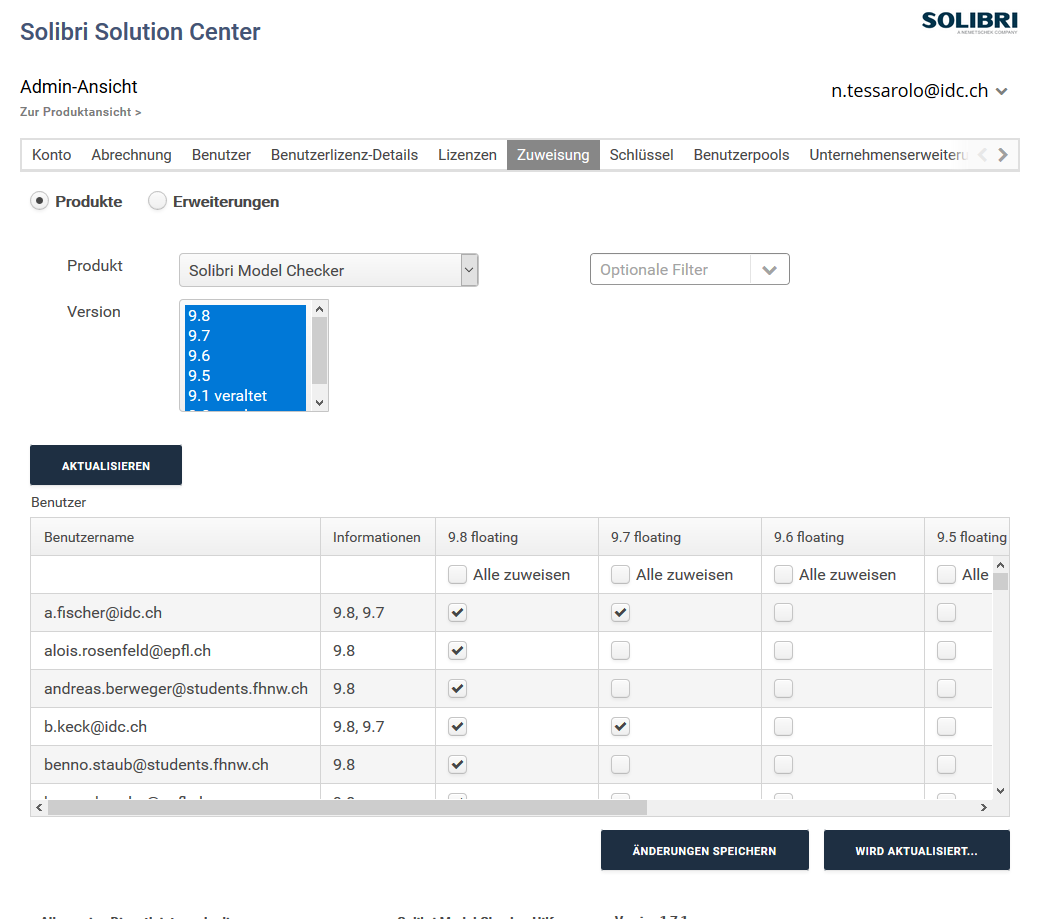Click table scroll right arrow
1039x919 pixels.
pos(984,807)
